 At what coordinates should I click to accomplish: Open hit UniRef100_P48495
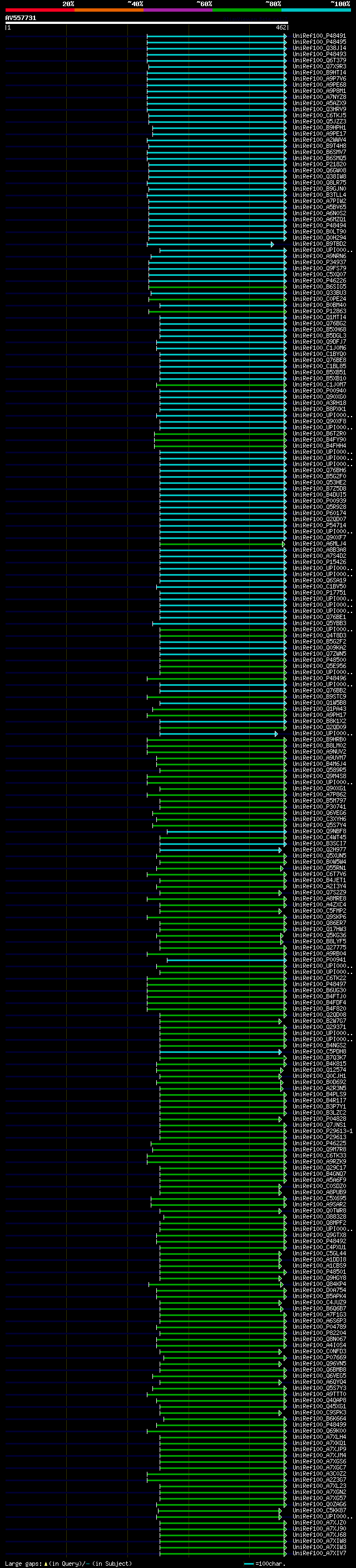click(x=319, y=42)
